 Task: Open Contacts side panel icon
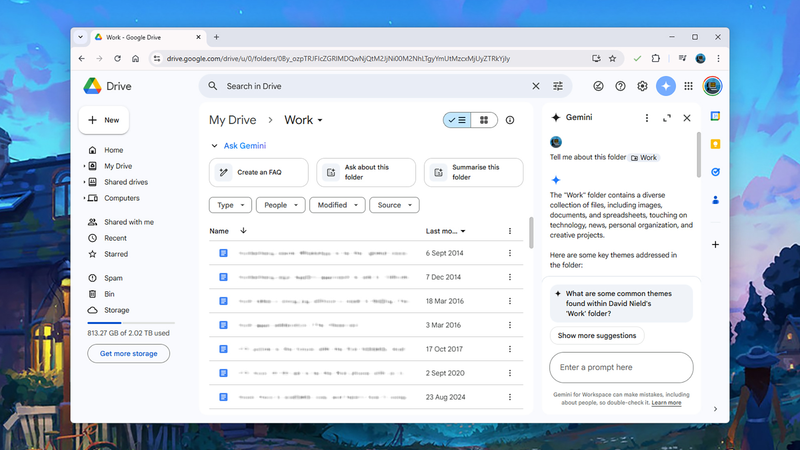coord(715,199)
